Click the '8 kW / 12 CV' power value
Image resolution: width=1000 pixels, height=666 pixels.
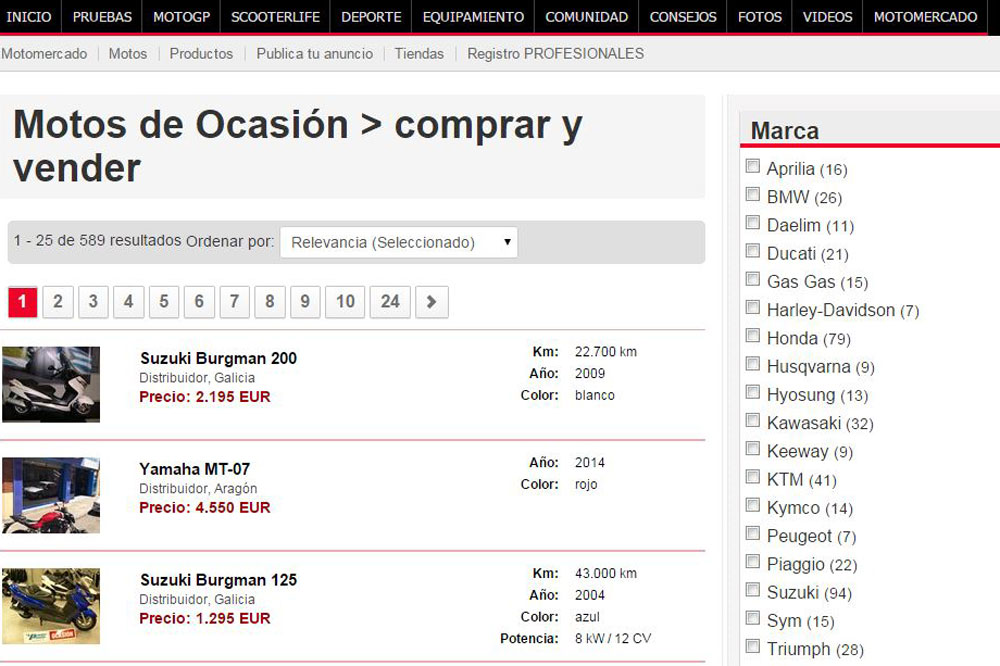pyautogui.click(x=613, y=639)
